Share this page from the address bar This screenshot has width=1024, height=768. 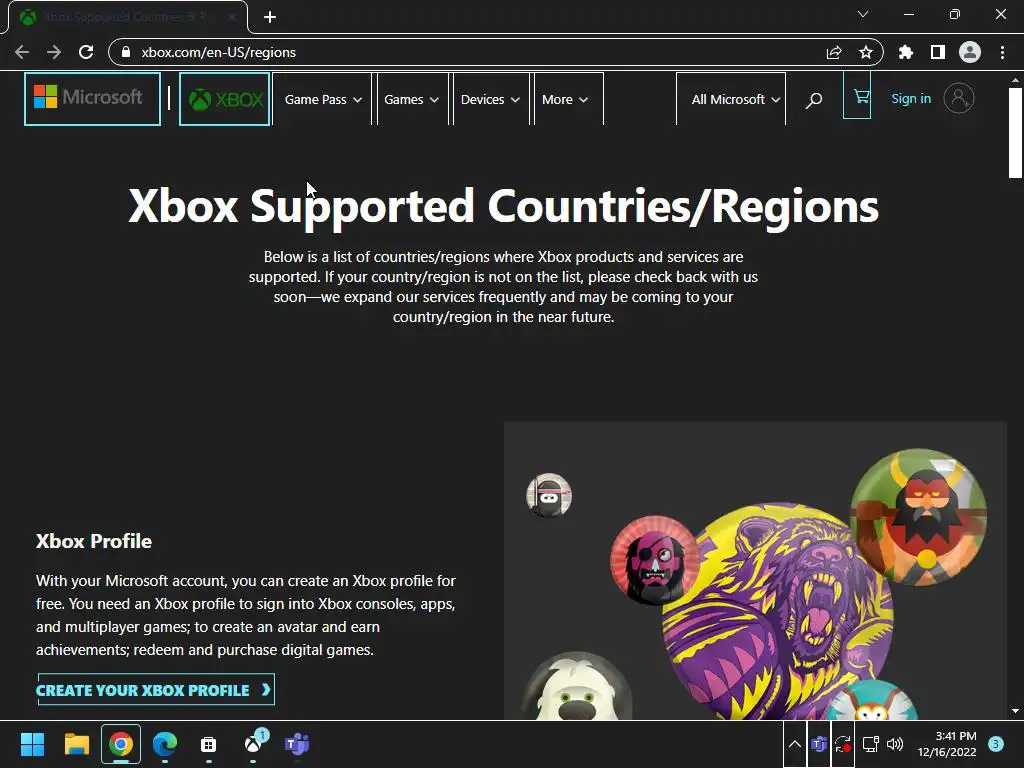click(834, 52)
